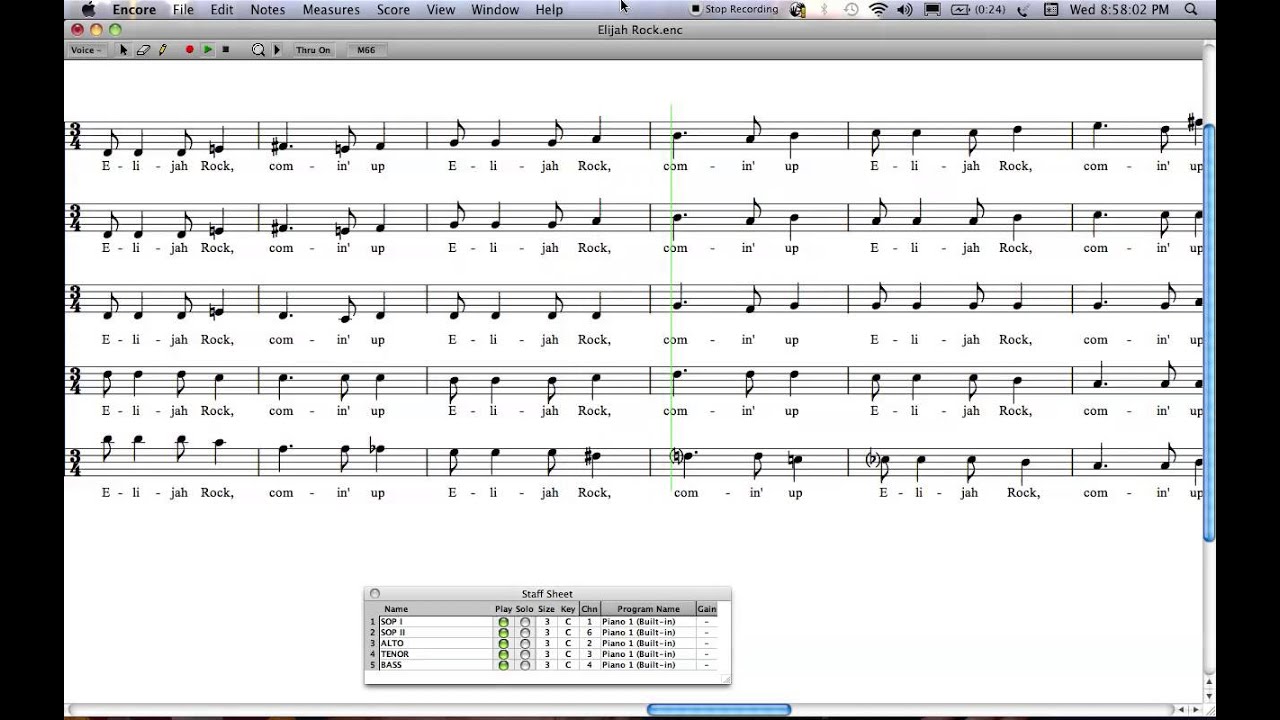Open the Window menu
The image size is (1280, 720).
pyautogui.click(x=495, y=9)
